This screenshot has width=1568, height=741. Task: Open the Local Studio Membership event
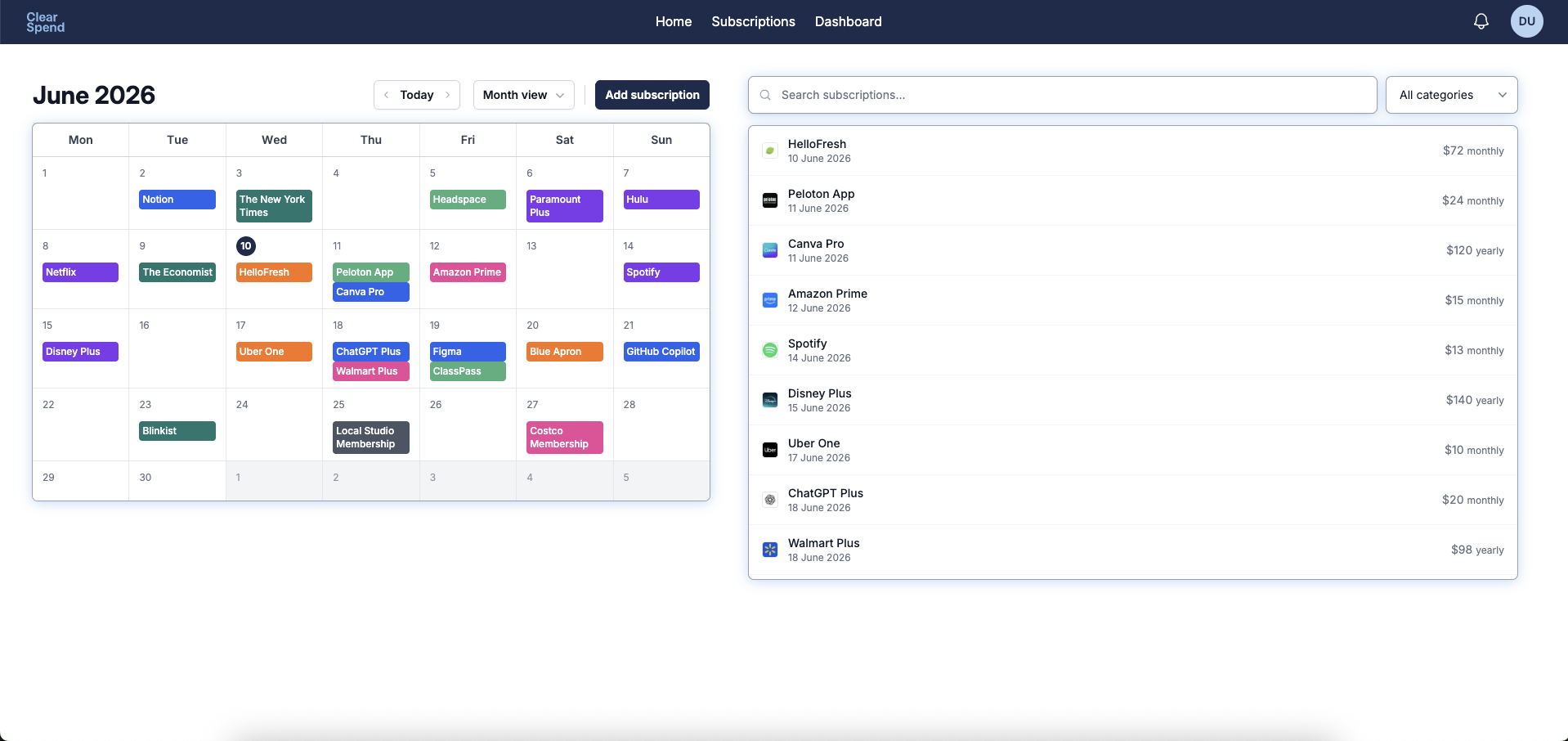(370, 438)
